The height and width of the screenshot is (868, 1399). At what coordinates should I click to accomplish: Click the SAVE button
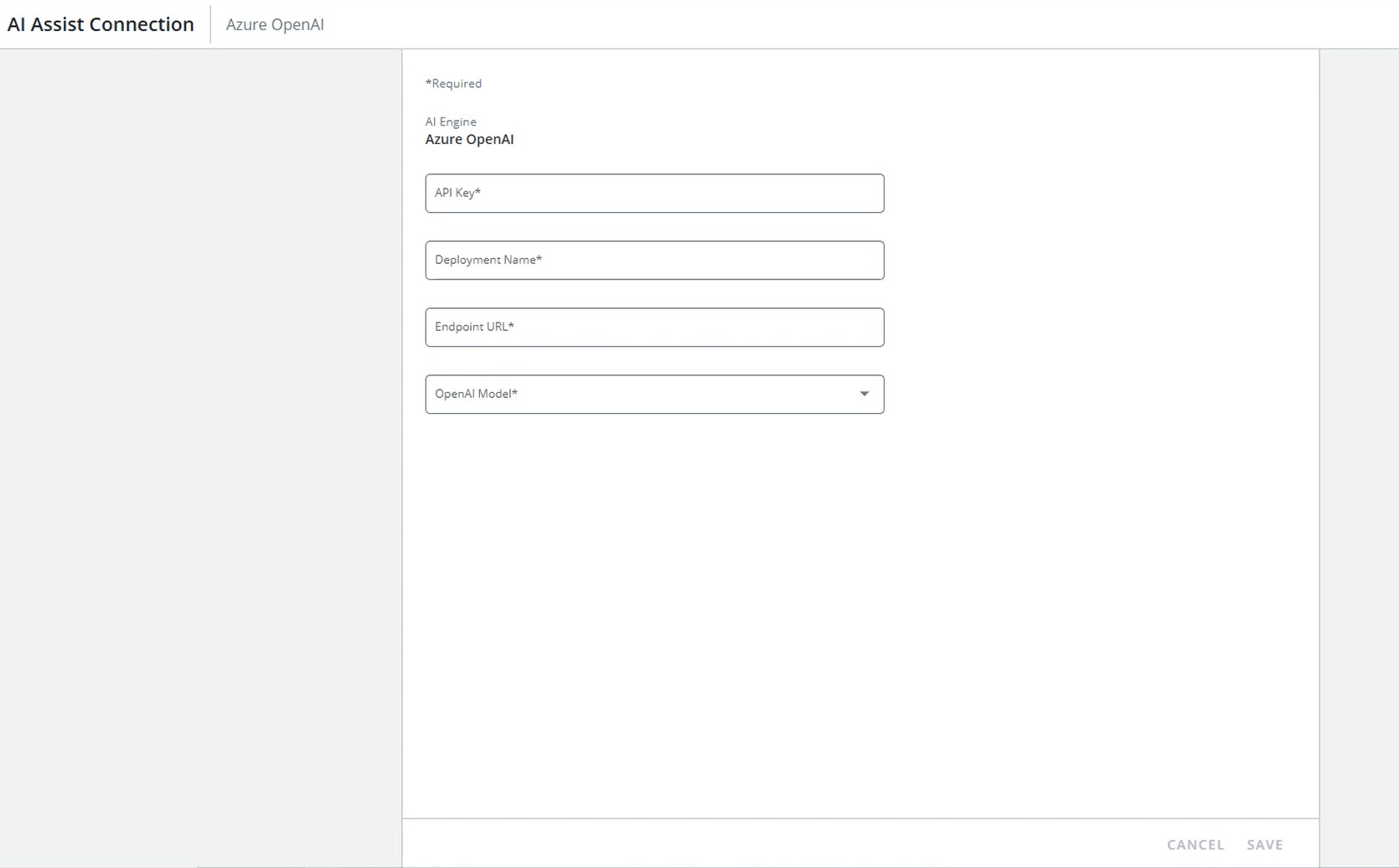click(1265, 845)
